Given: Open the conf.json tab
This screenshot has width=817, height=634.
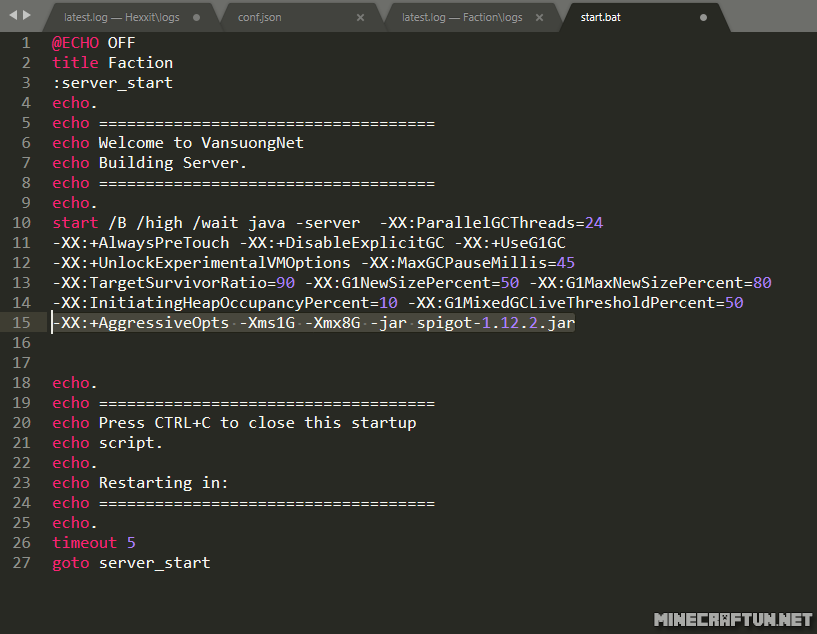Looking at the screenshot, I should [x=261, y=17].
